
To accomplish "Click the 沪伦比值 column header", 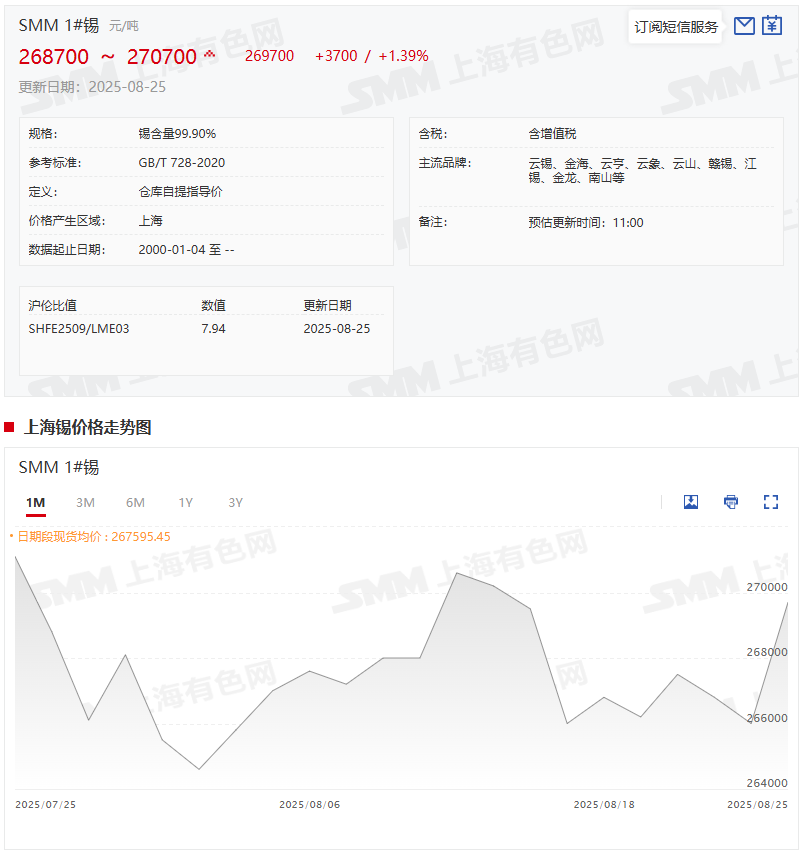I will (x=52, y=305).
